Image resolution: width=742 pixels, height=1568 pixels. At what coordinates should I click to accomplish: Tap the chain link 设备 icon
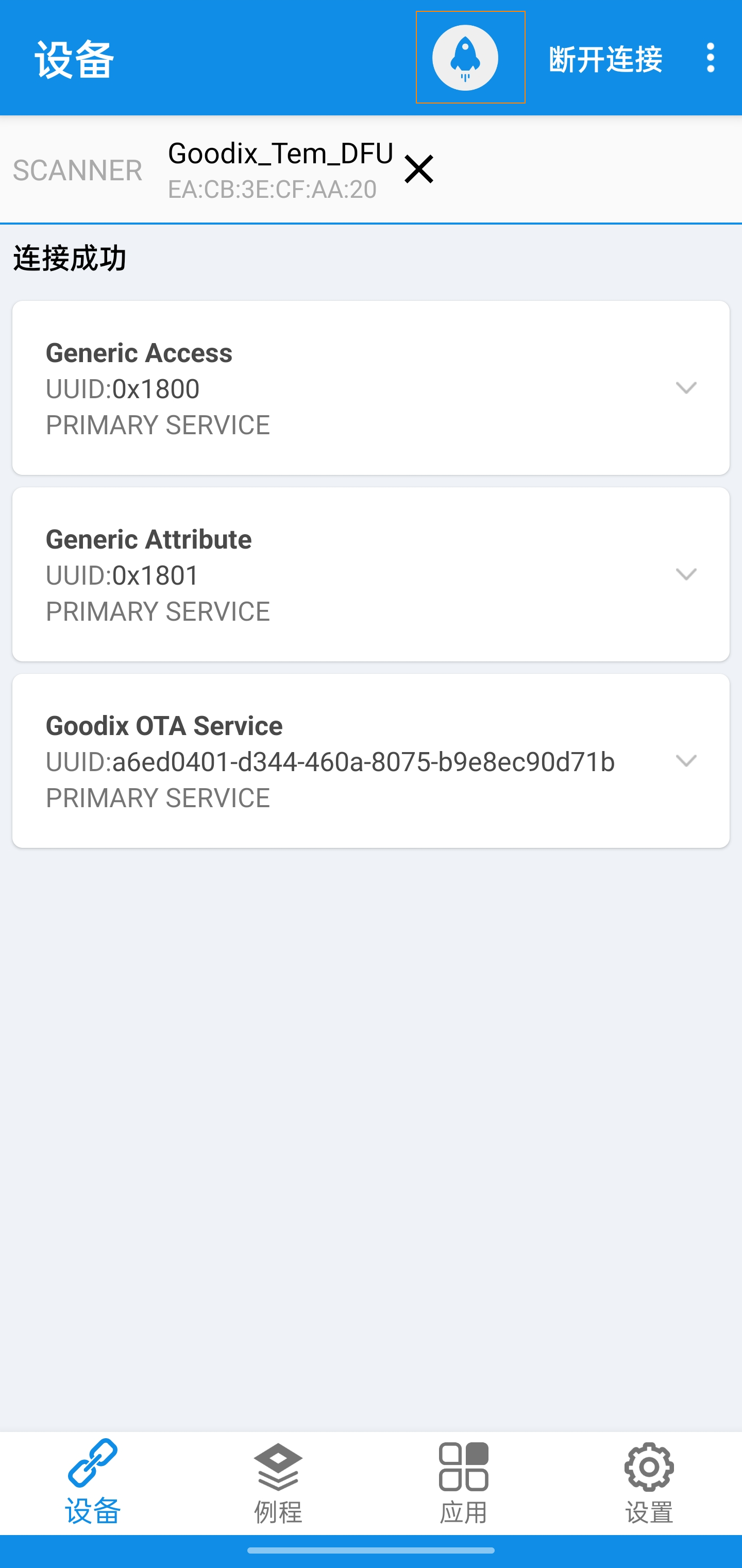tap(93, 1463)
